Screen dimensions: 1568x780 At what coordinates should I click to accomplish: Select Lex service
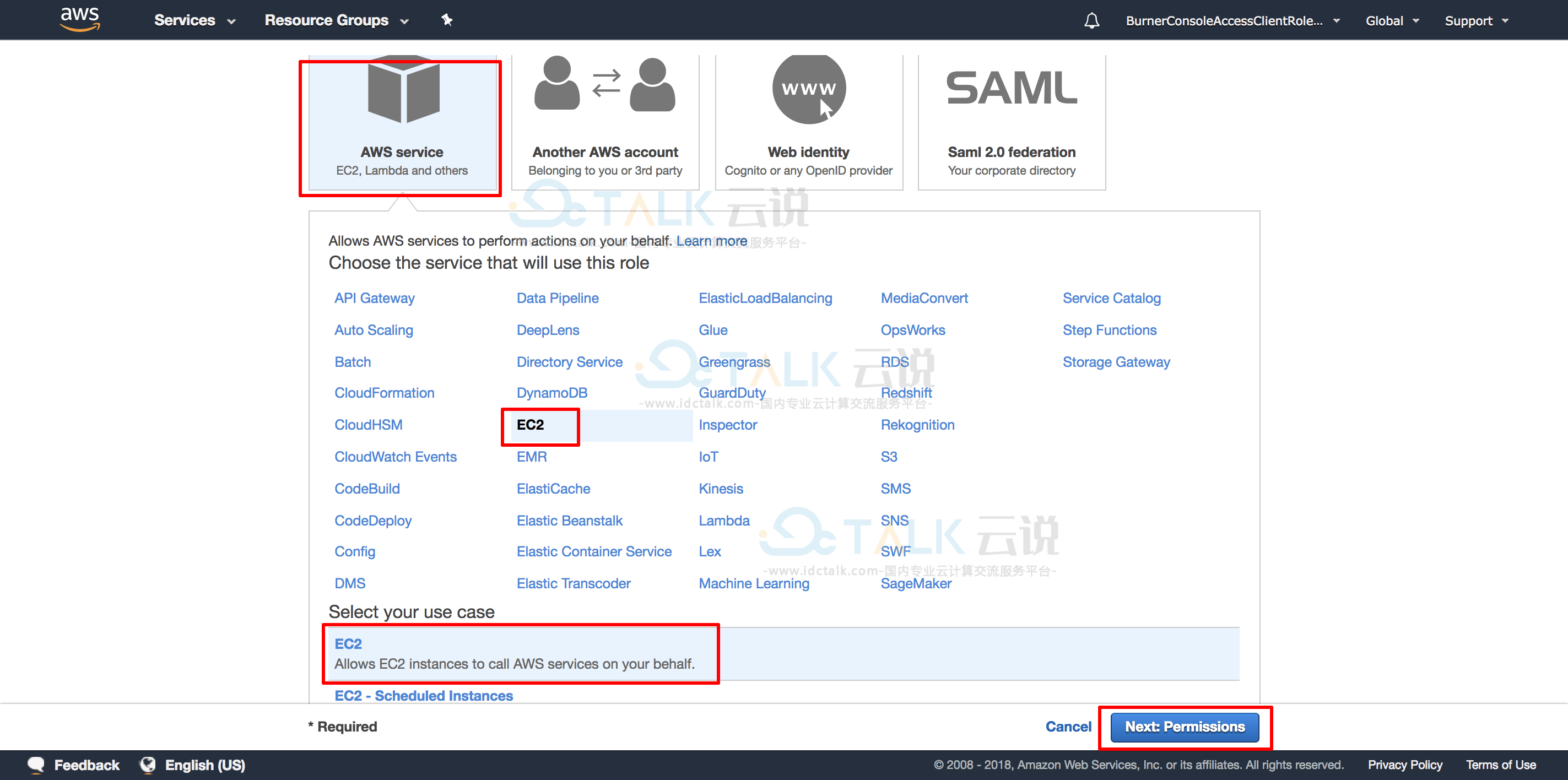(710, 552)
